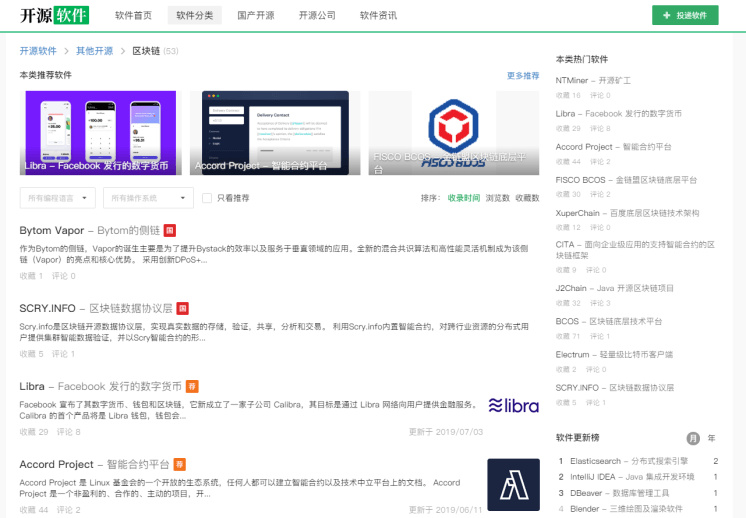Viewport: 746px width, 518px height.
Task: Go to 其他开源 breadcrumb link
Action: coord(95,51)
